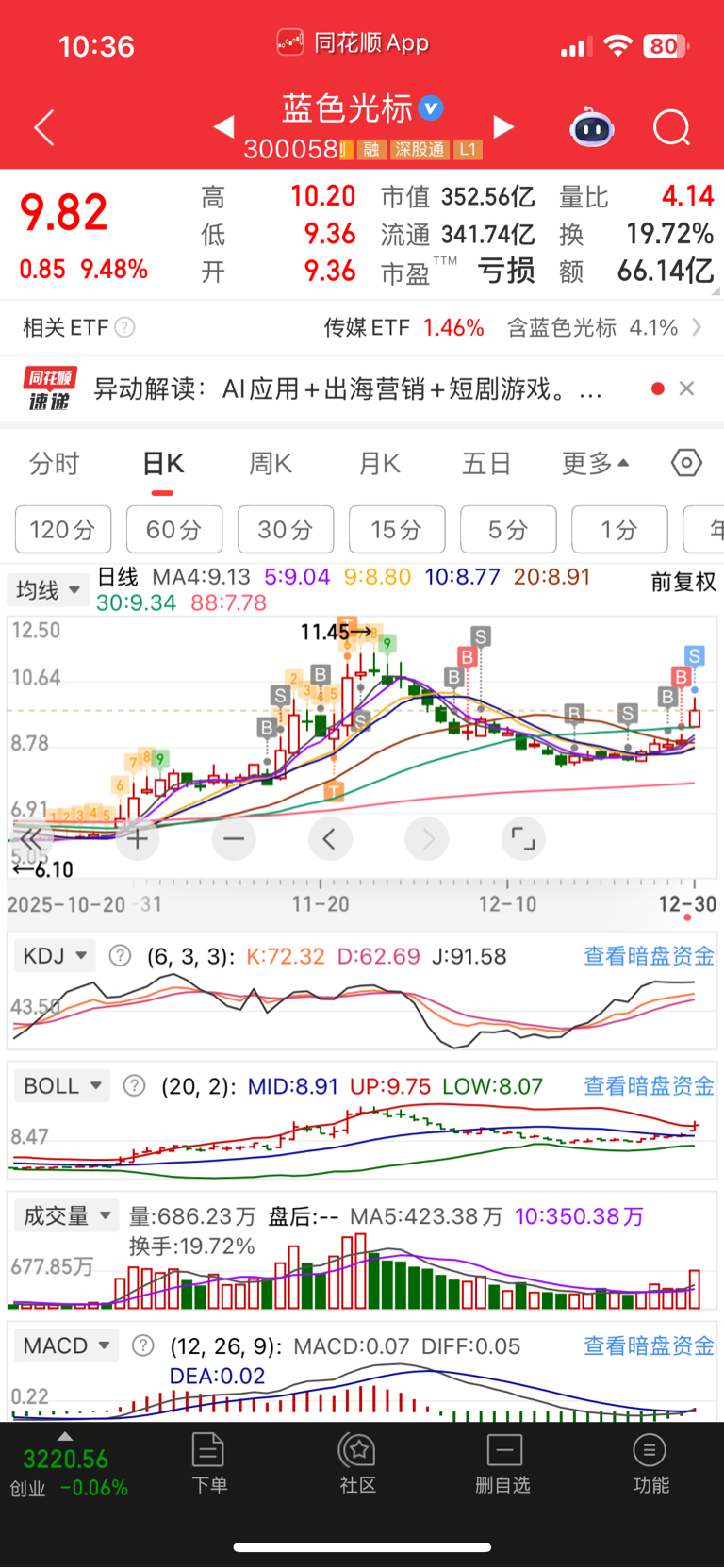
Task: Open BOLL indicator help icon
Action: point(135,1086)
